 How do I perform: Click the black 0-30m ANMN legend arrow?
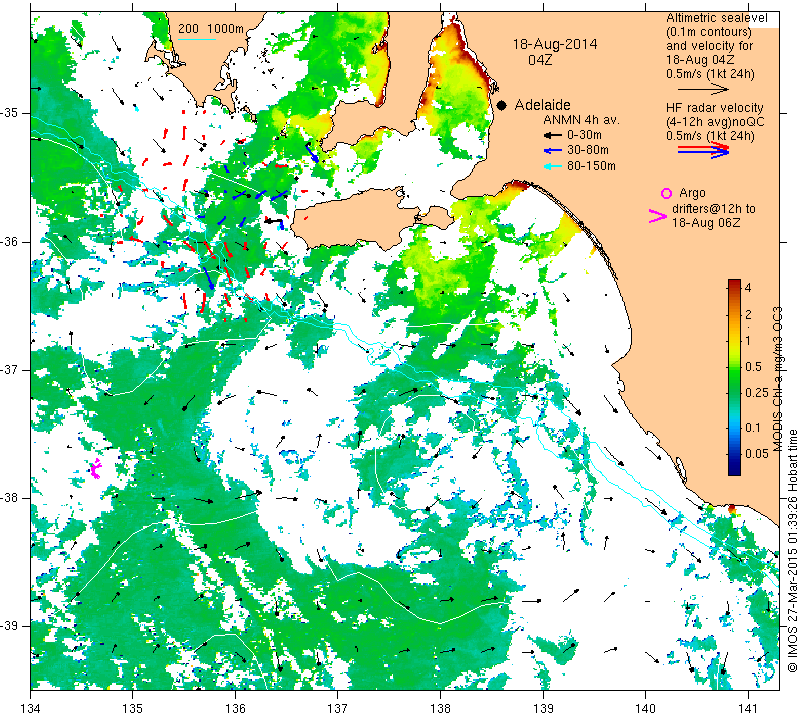(552, 135)
